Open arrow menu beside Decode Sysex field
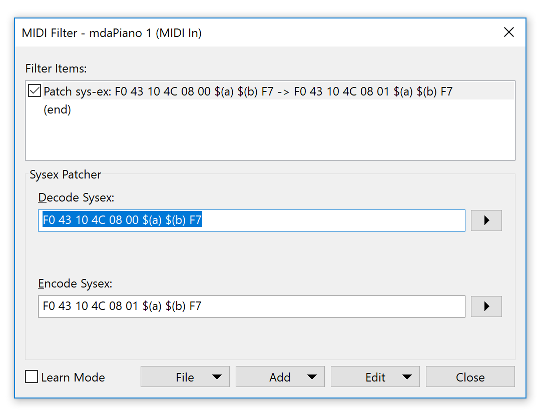 click(486, 220)
